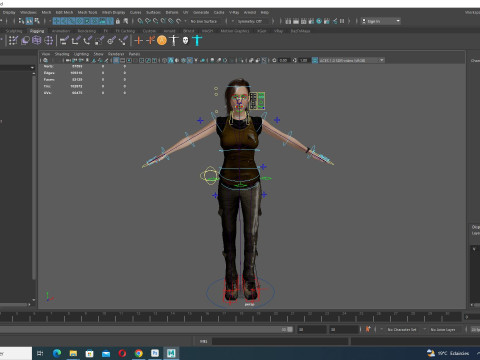Open Photoshop from the taskbar
The height and width of the screenshot is (360, 480).
pyautogui.click(x=155, y=353)
